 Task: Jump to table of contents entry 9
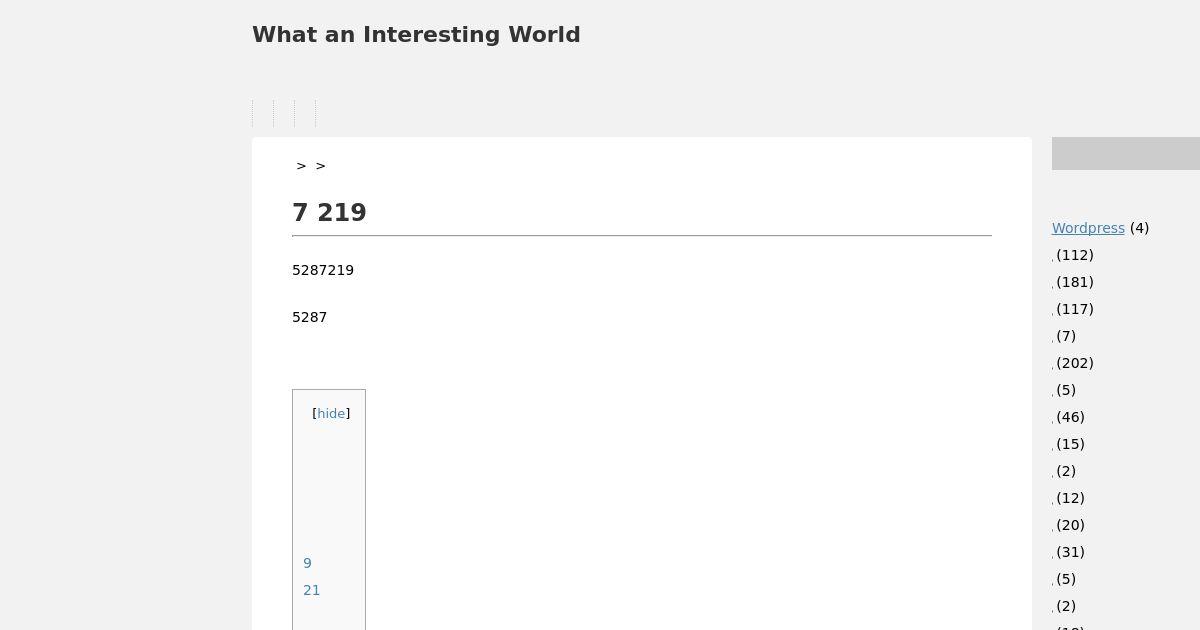click(308, 564)
